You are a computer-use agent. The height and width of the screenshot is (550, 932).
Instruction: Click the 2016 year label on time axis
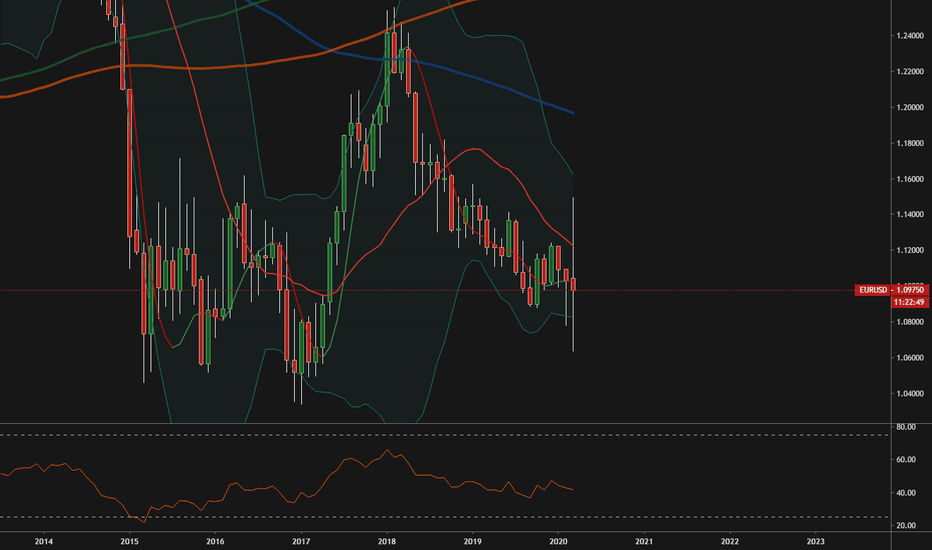(x=215, y=541)
